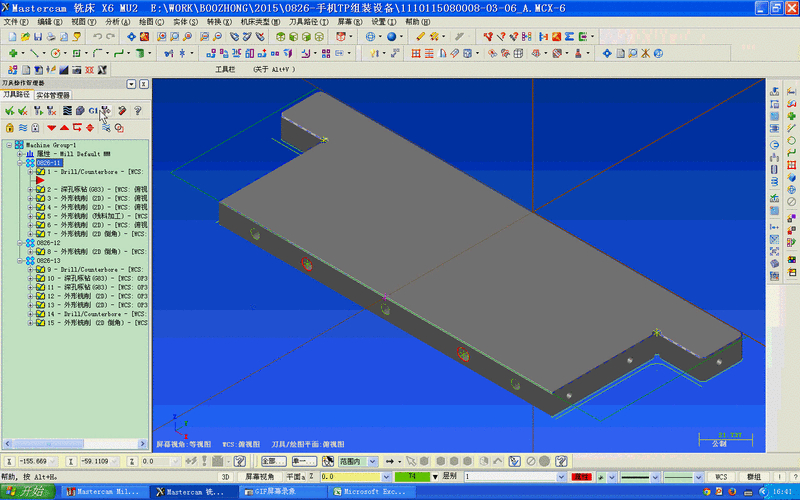Click the green 74 system color swatch
Image resolution: width=800 pixels, height=500 pixels.
(412, 477)
